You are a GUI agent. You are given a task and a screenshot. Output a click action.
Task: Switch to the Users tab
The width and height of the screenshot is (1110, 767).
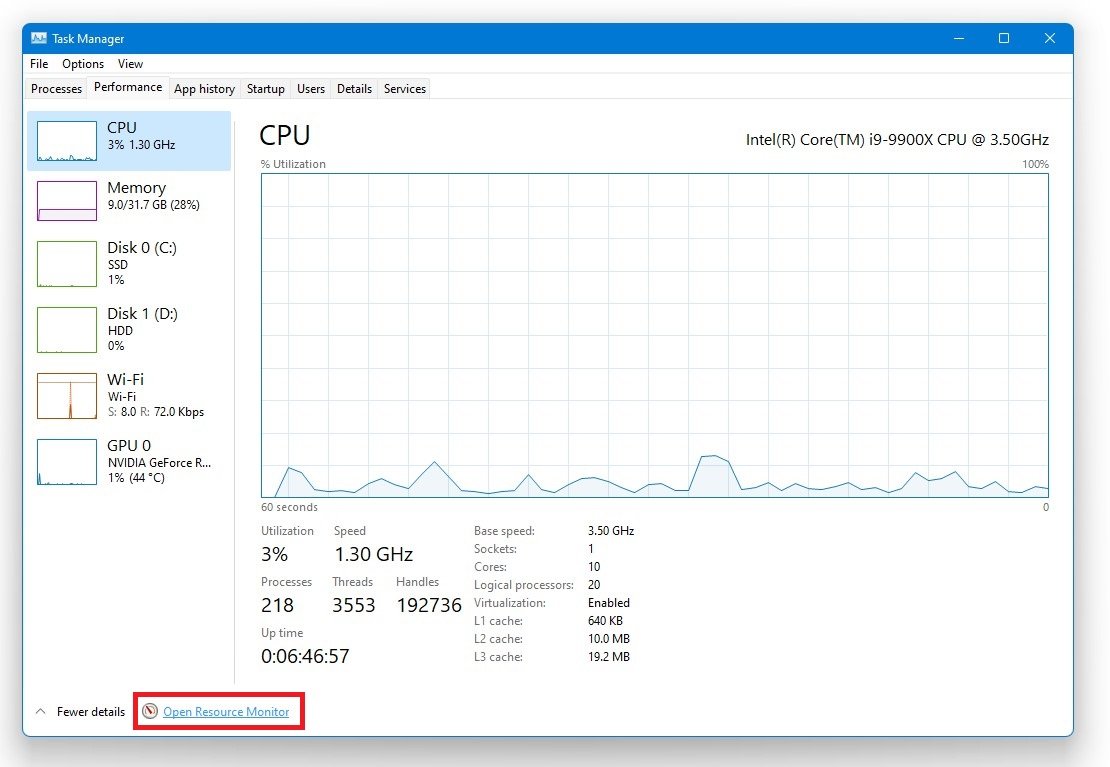[310, 88]
